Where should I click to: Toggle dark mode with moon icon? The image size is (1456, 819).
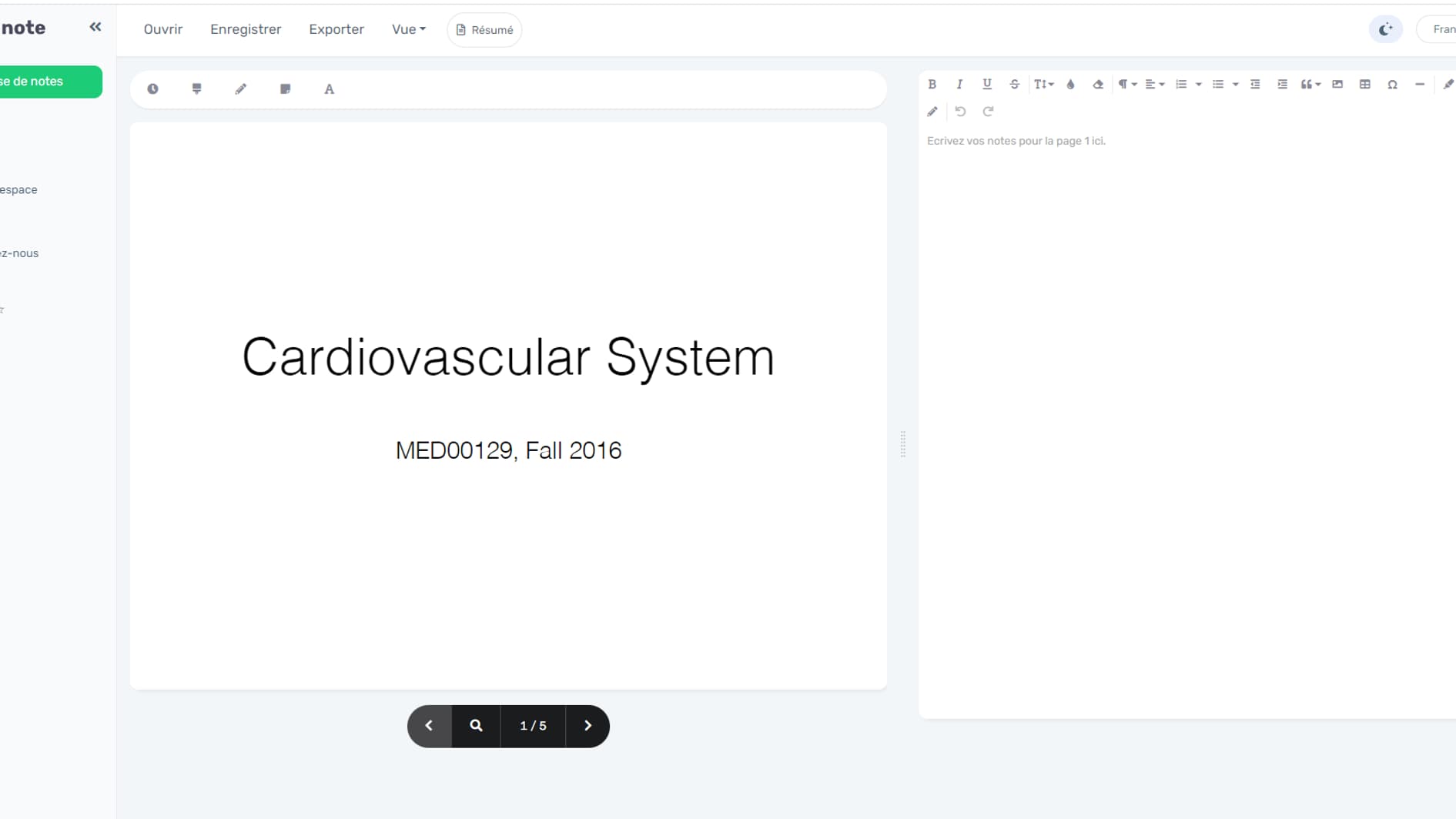(1385, 30)
